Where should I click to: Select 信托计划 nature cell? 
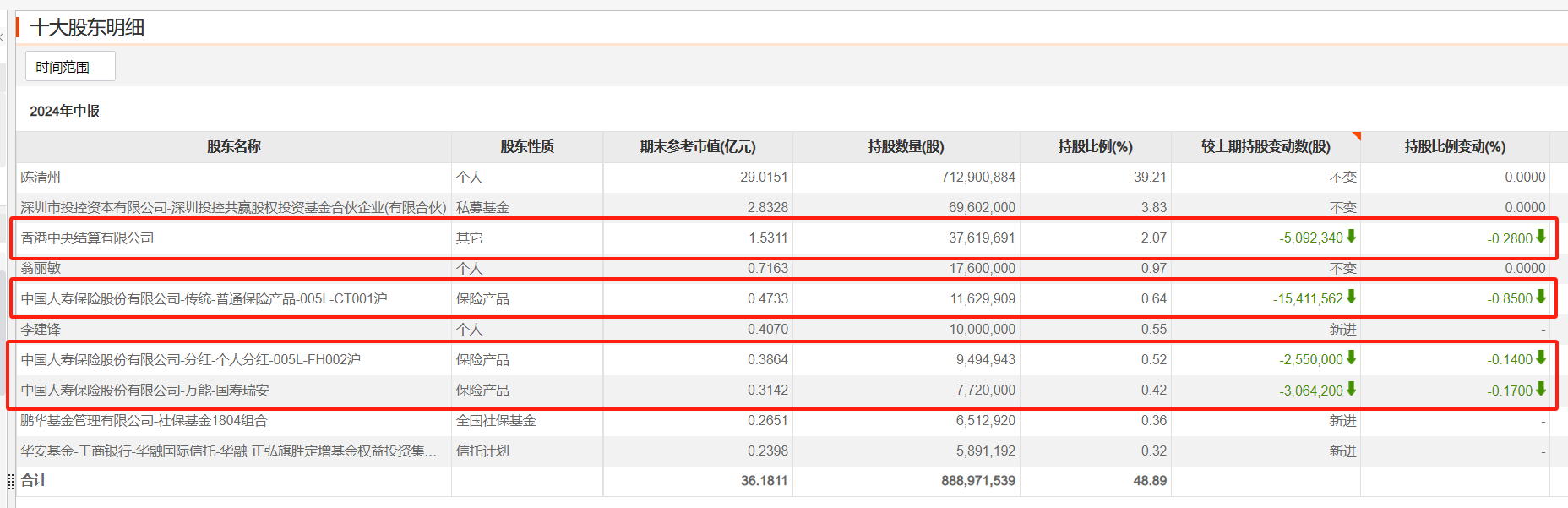pyautogui.click(x=482, y=451)
